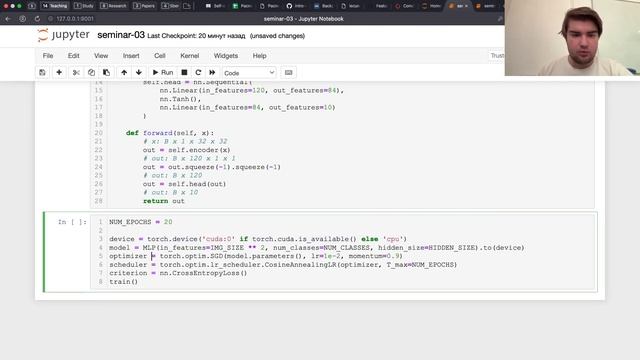Screen dimensions: 640x360
Task: Move selected cell up with arrow icon
Action: pyautogui.click(x=124, y=72)
